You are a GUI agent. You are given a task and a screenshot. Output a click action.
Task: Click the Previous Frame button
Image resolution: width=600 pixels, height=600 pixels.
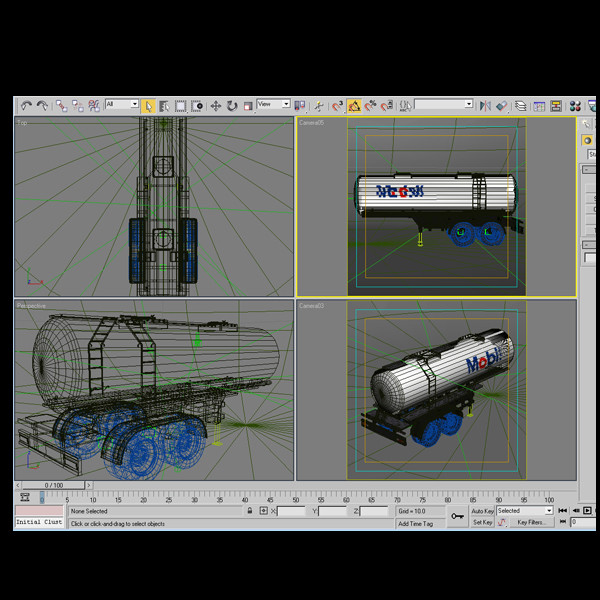click(576, 510)
